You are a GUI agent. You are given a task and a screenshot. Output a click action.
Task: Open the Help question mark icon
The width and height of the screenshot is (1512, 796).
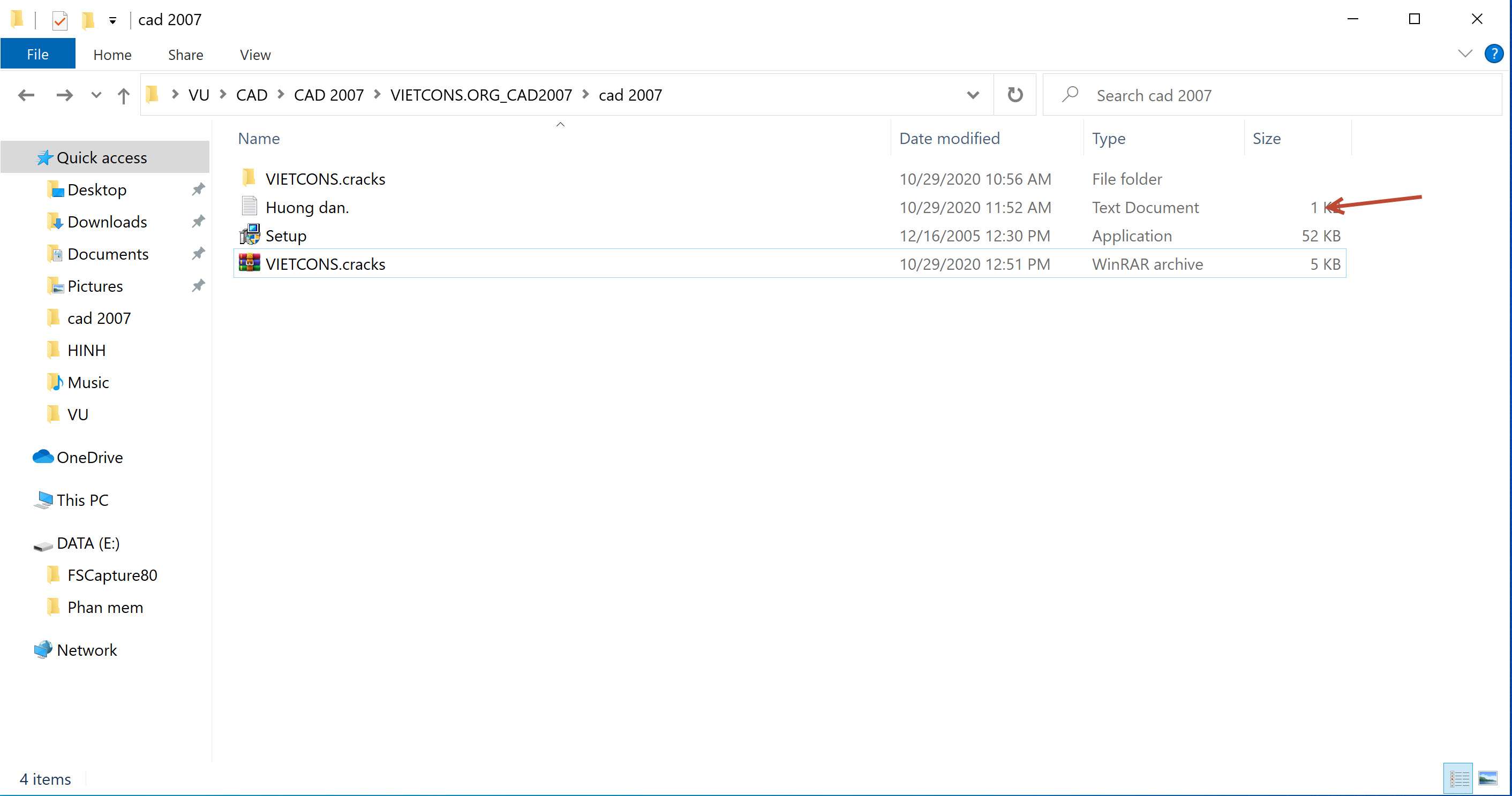pyautogui.click(x=1493, y=54)
